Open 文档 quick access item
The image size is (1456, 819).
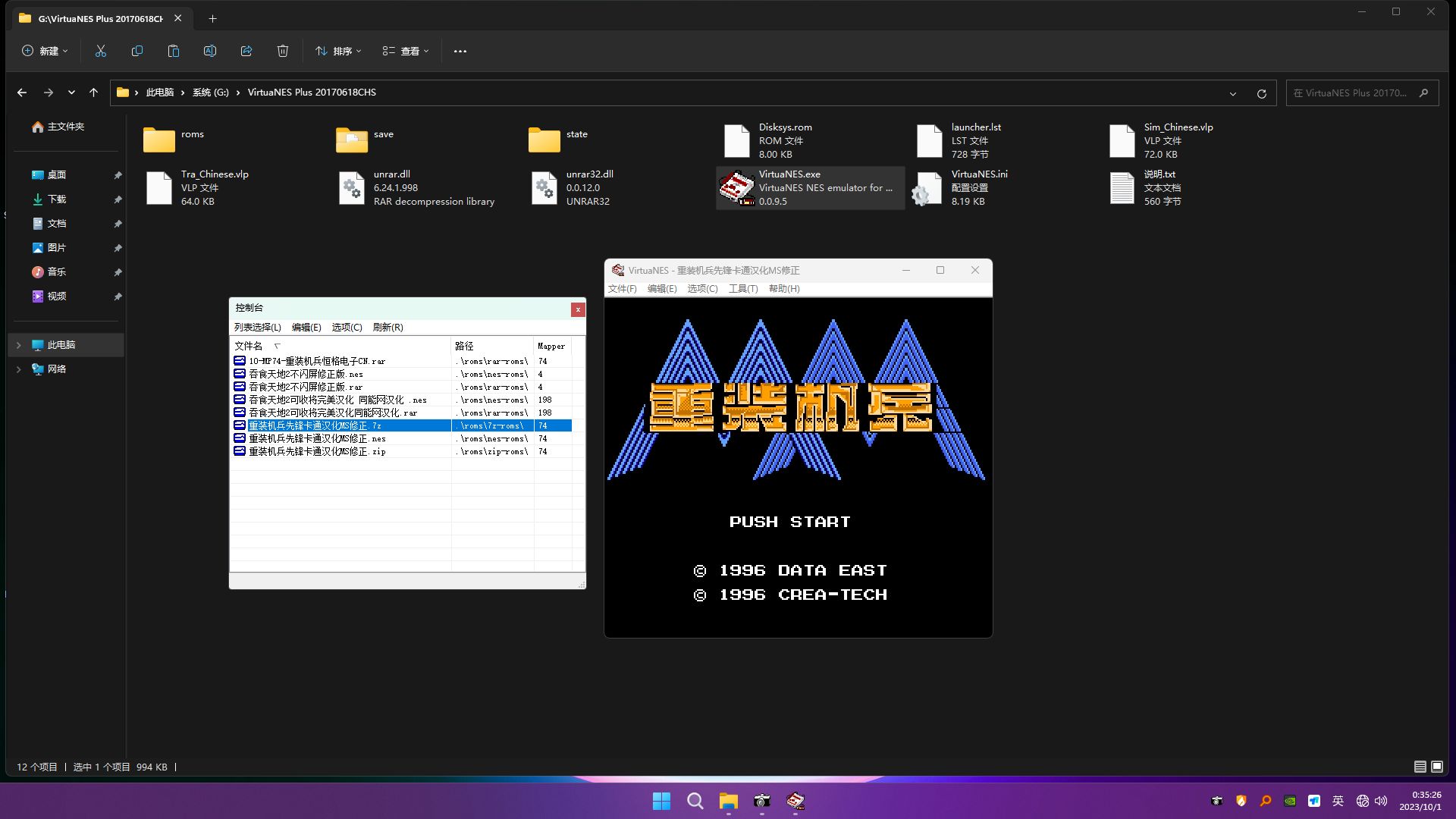coord(57,224)
